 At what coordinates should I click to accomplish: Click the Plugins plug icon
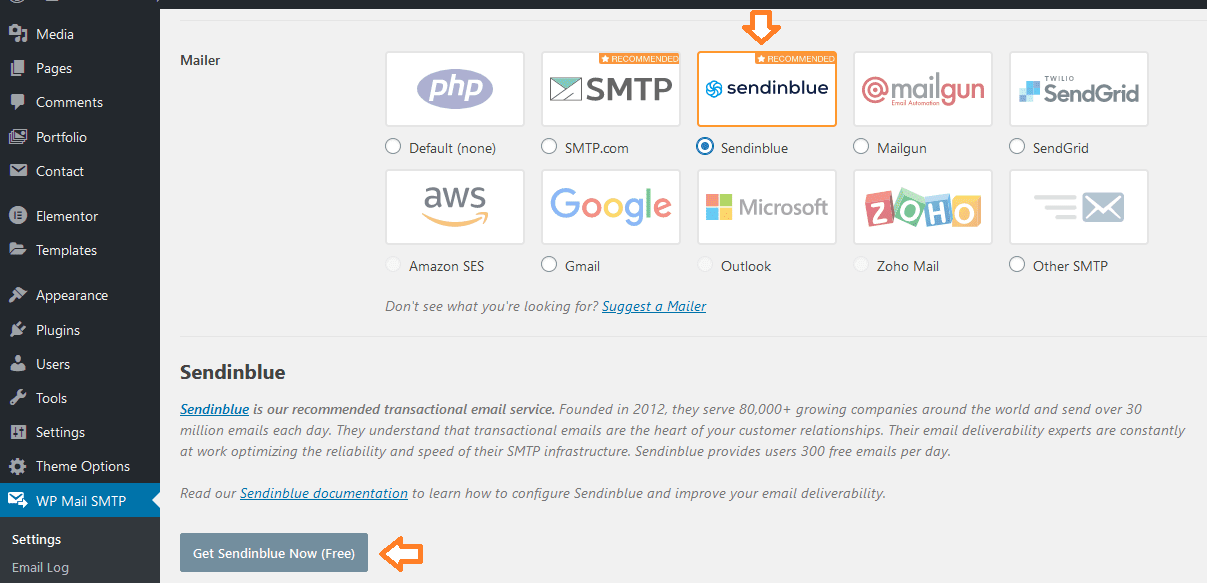pyautogui.click(x=17, y=330)
